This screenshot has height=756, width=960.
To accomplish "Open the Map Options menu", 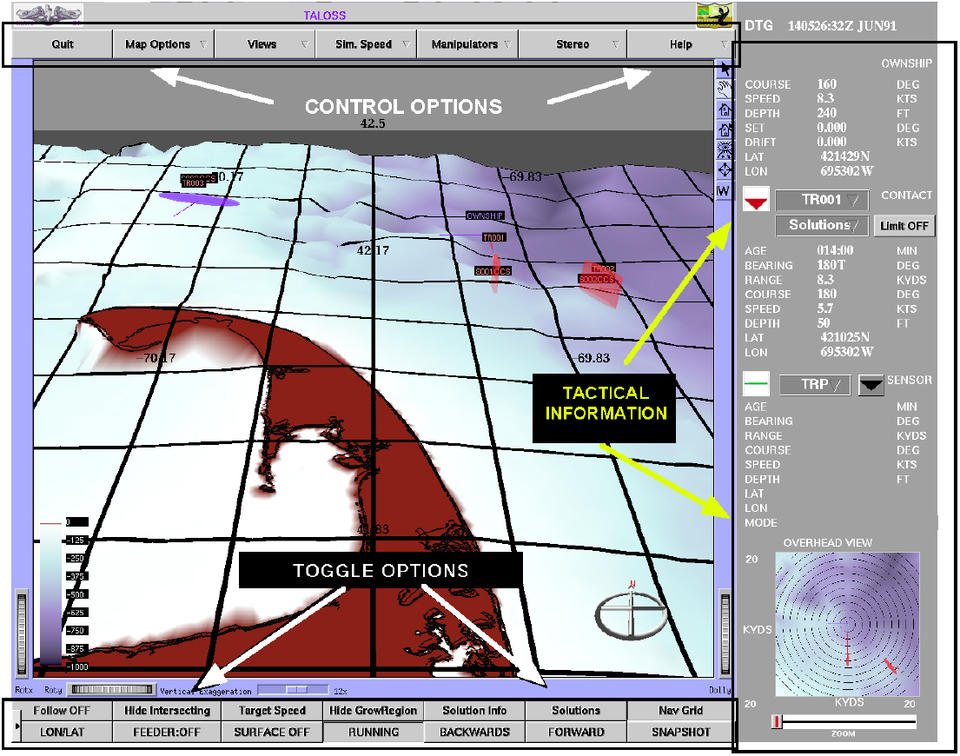I will point(164,45).
